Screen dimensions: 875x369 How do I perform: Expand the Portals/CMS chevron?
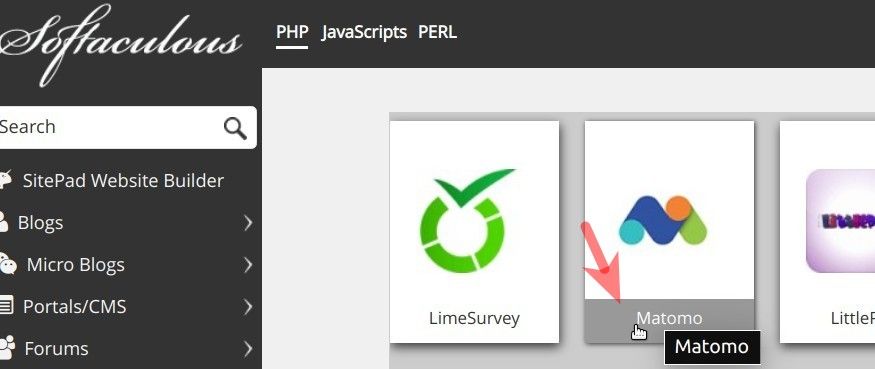pos(248,306)
